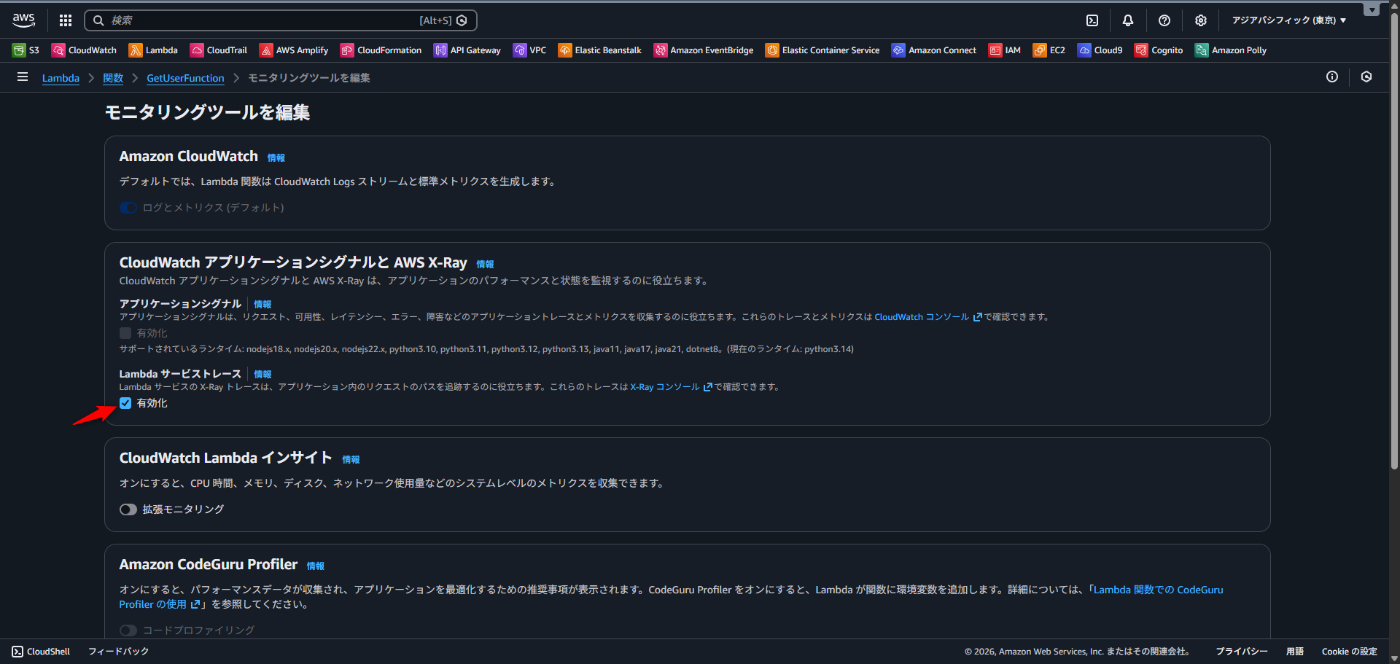Open S3 shortcut in favorites bar

tap(26, 50)
